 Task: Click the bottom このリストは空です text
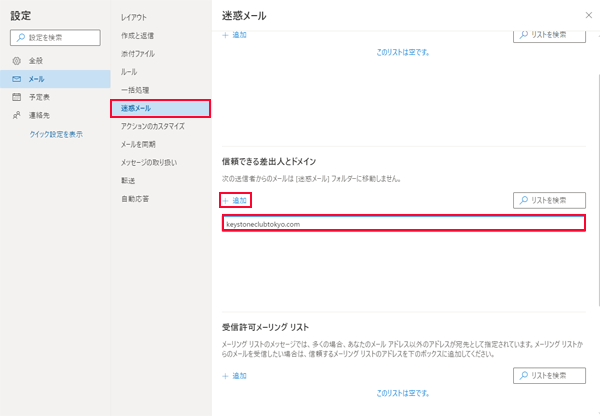click(403, 393)
